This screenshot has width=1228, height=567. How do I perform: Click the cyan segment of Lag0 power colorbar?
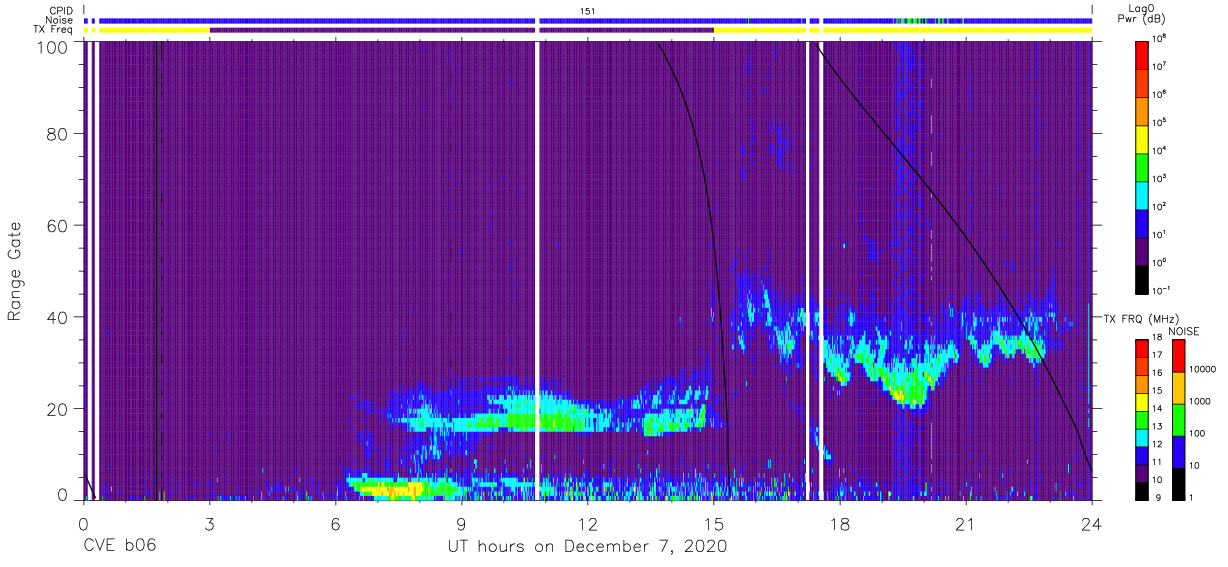tap(1143, 194)
